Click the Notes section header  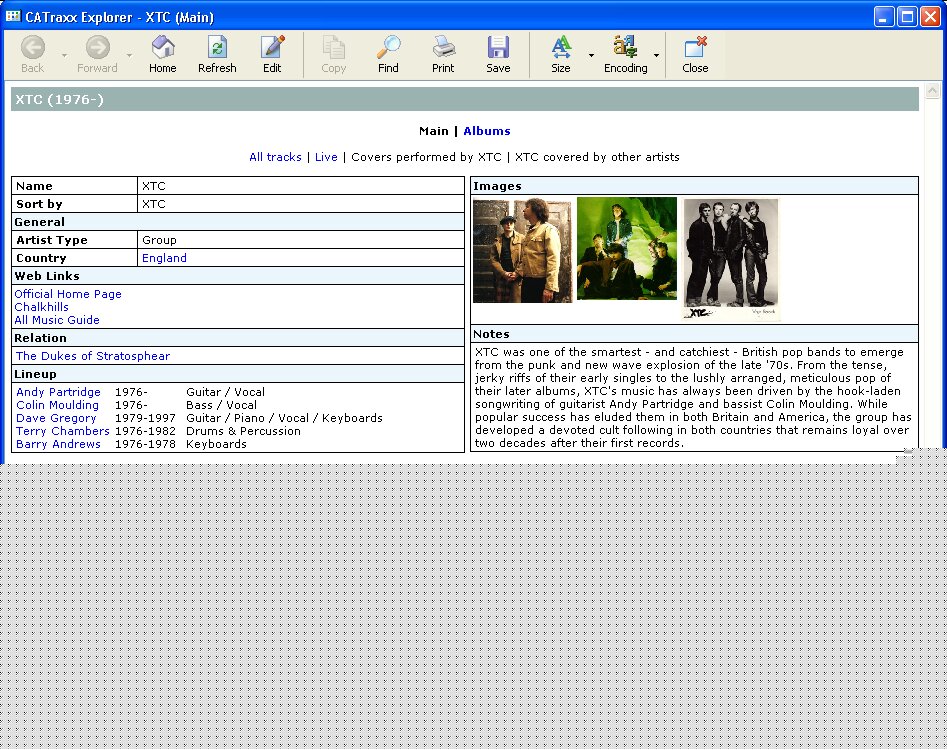tap(694, 334)
